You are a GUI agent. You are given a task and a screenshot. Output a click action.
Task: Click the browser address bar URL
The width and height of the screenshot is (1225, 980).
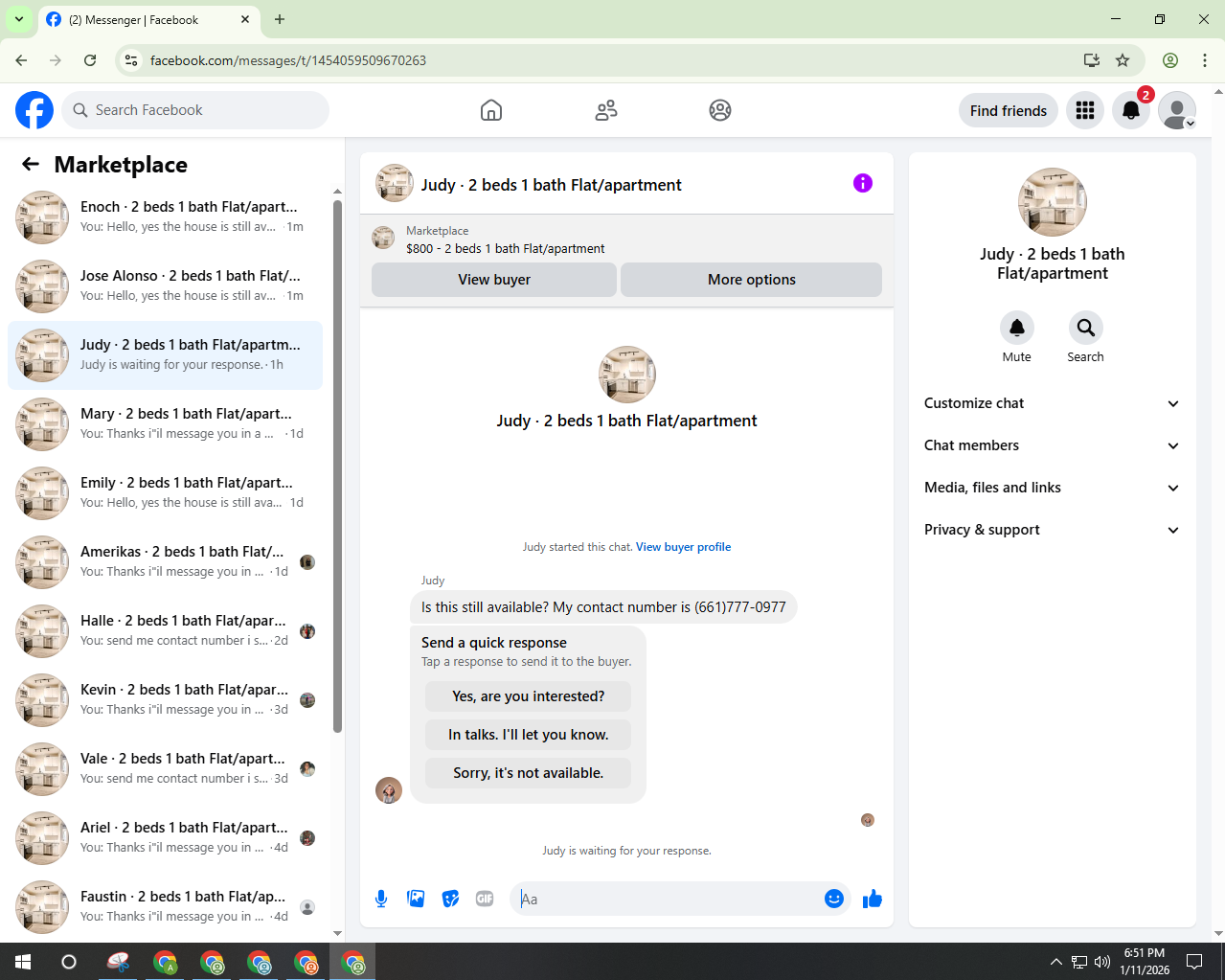288,60
